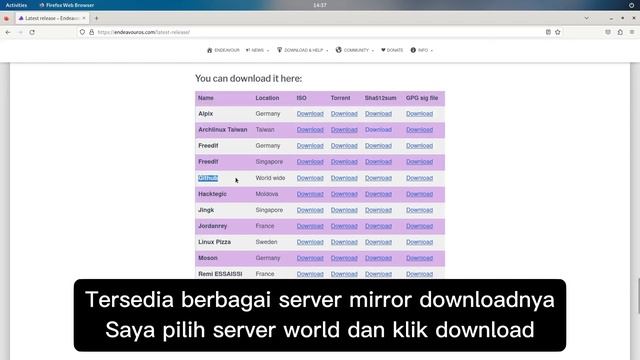Click the World wide location cell
The width and height of the screenshot is (640, 360).
(x=270, y=178)
